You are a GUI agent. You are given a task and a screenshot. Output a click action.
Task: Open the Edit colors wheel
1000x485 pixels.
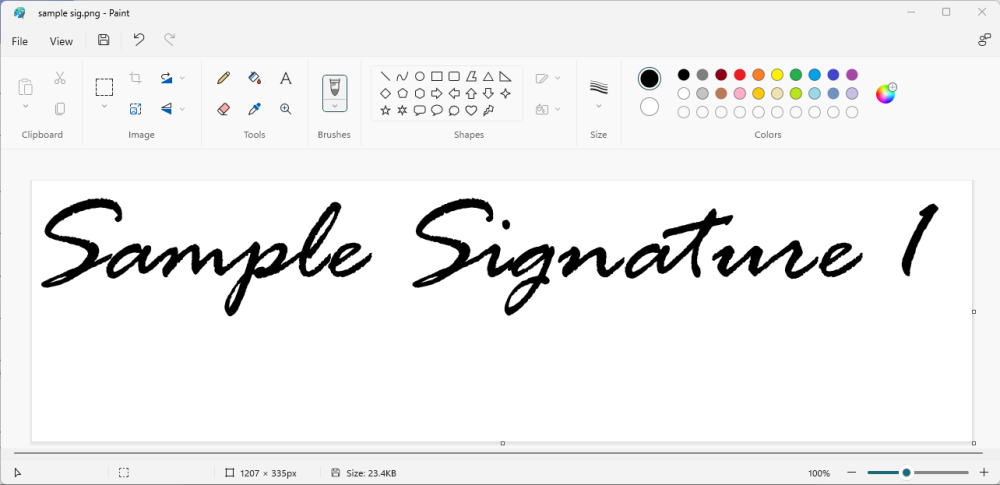point(886,94)
